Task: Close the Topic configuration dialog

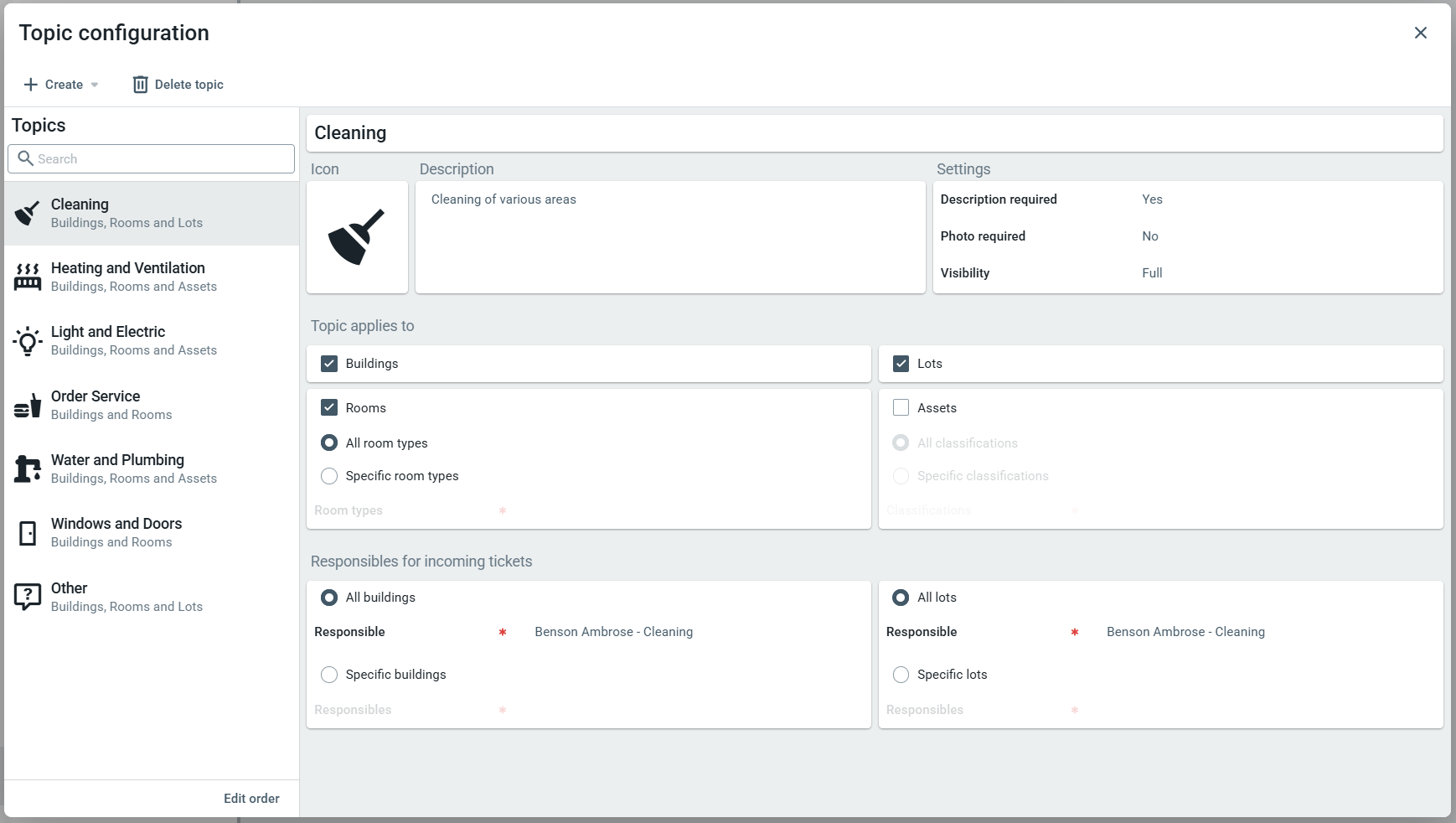Action: (x=1420, y=33)
